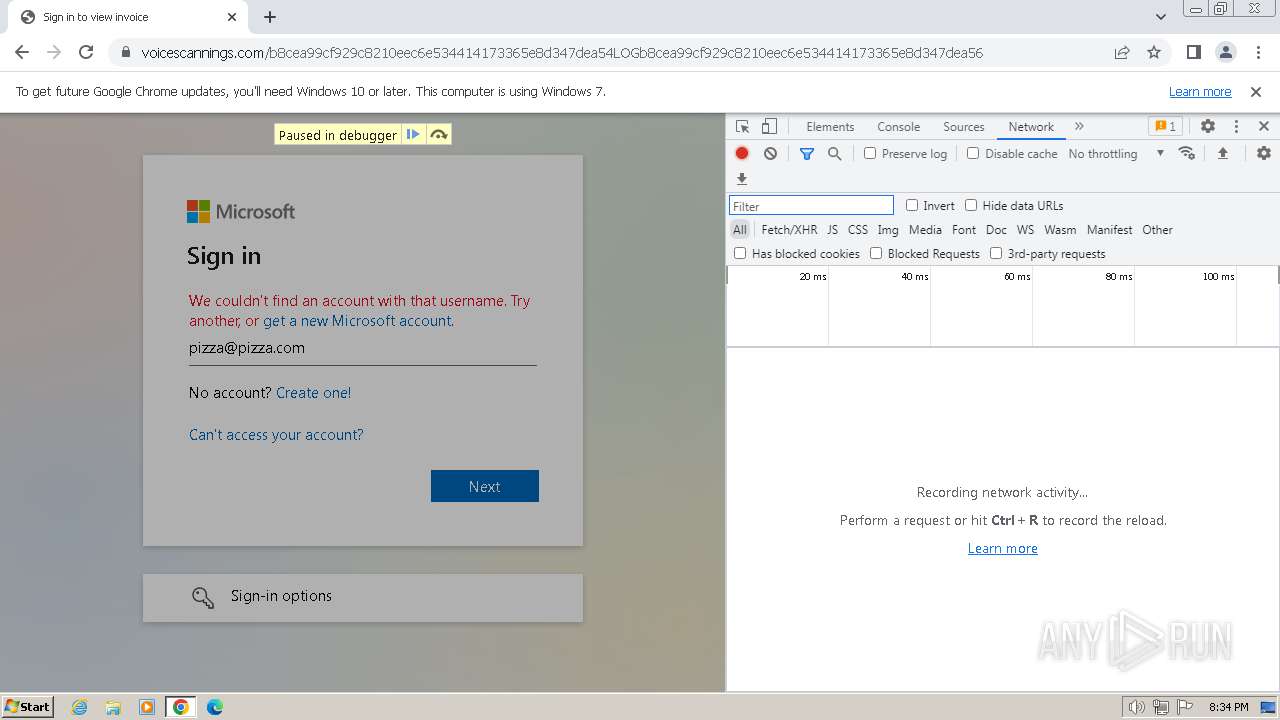Open DevTools settings gear
Screen dimensions: 1280x720
[x=1208, y=127]
